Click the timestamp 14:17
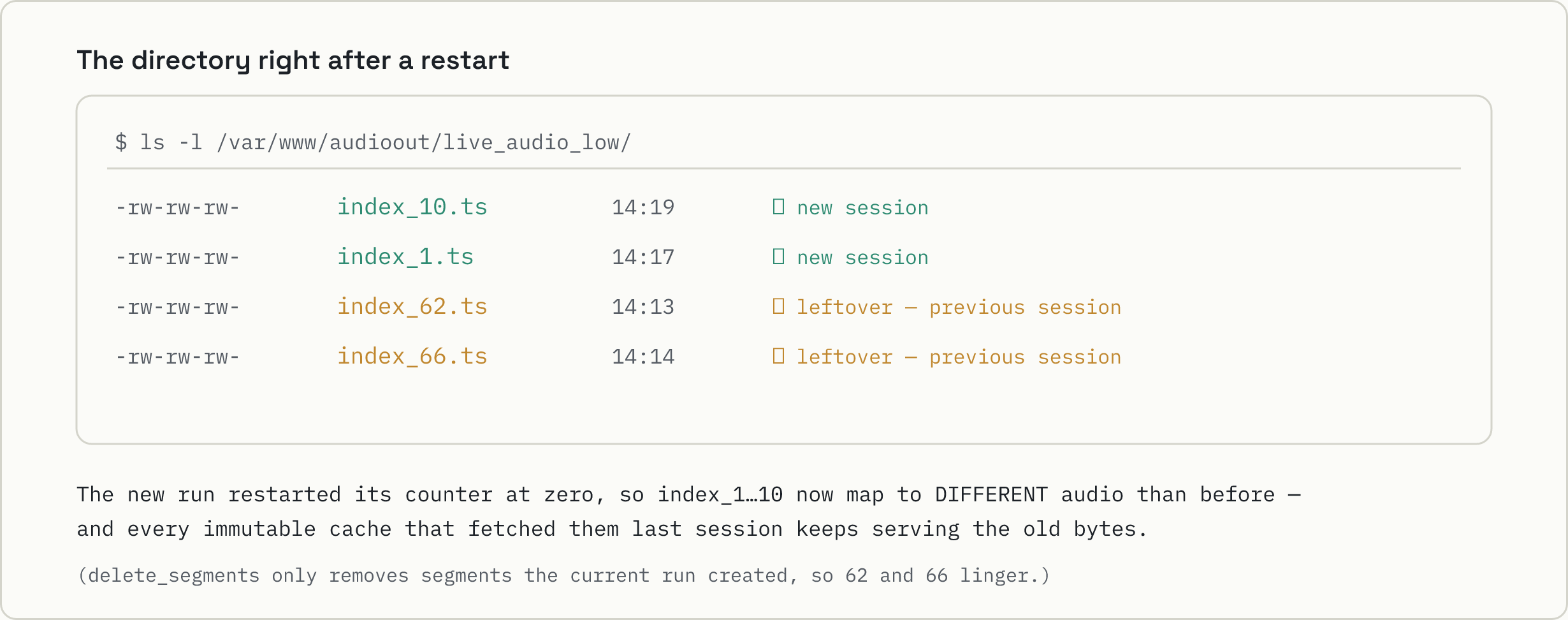Screen dimensions: 1568x620 [643, 257]
